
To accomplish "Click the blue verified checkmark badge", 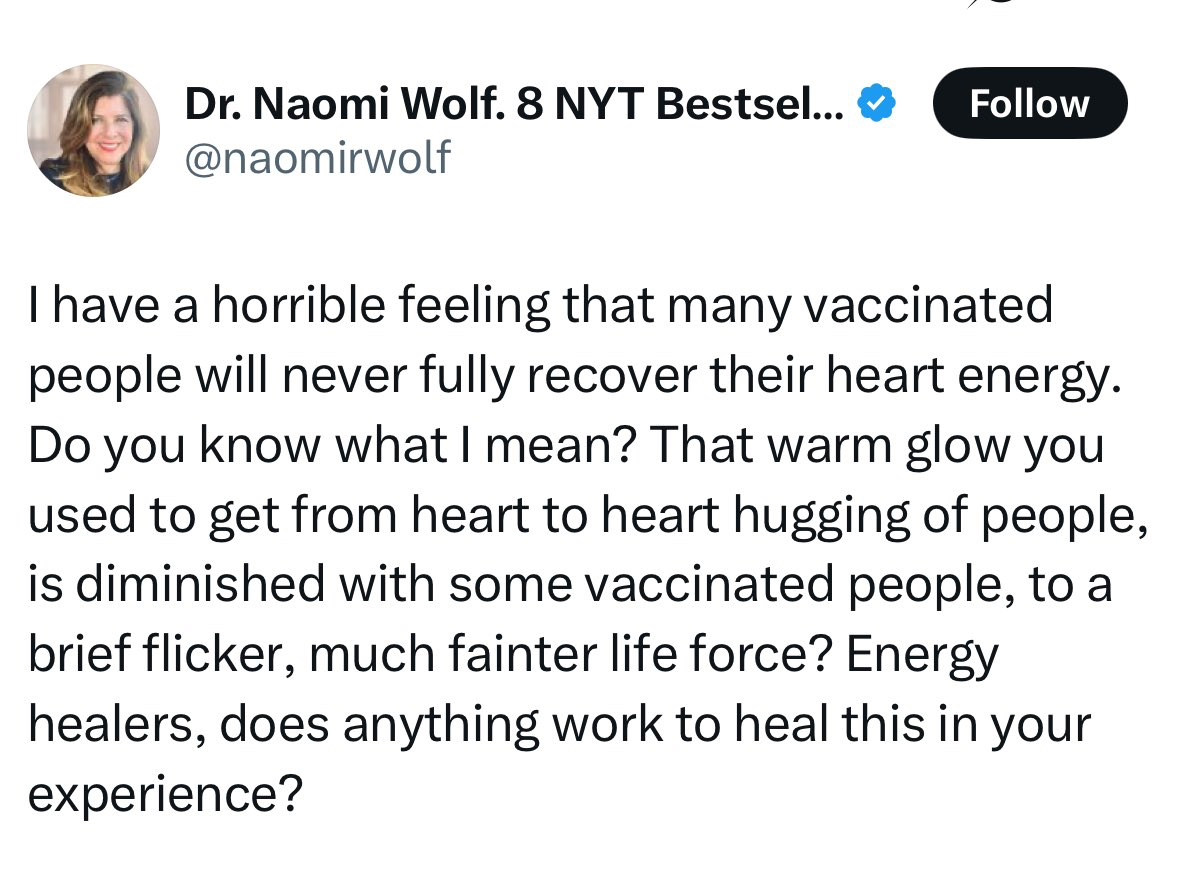I will [x=878, y=106].
